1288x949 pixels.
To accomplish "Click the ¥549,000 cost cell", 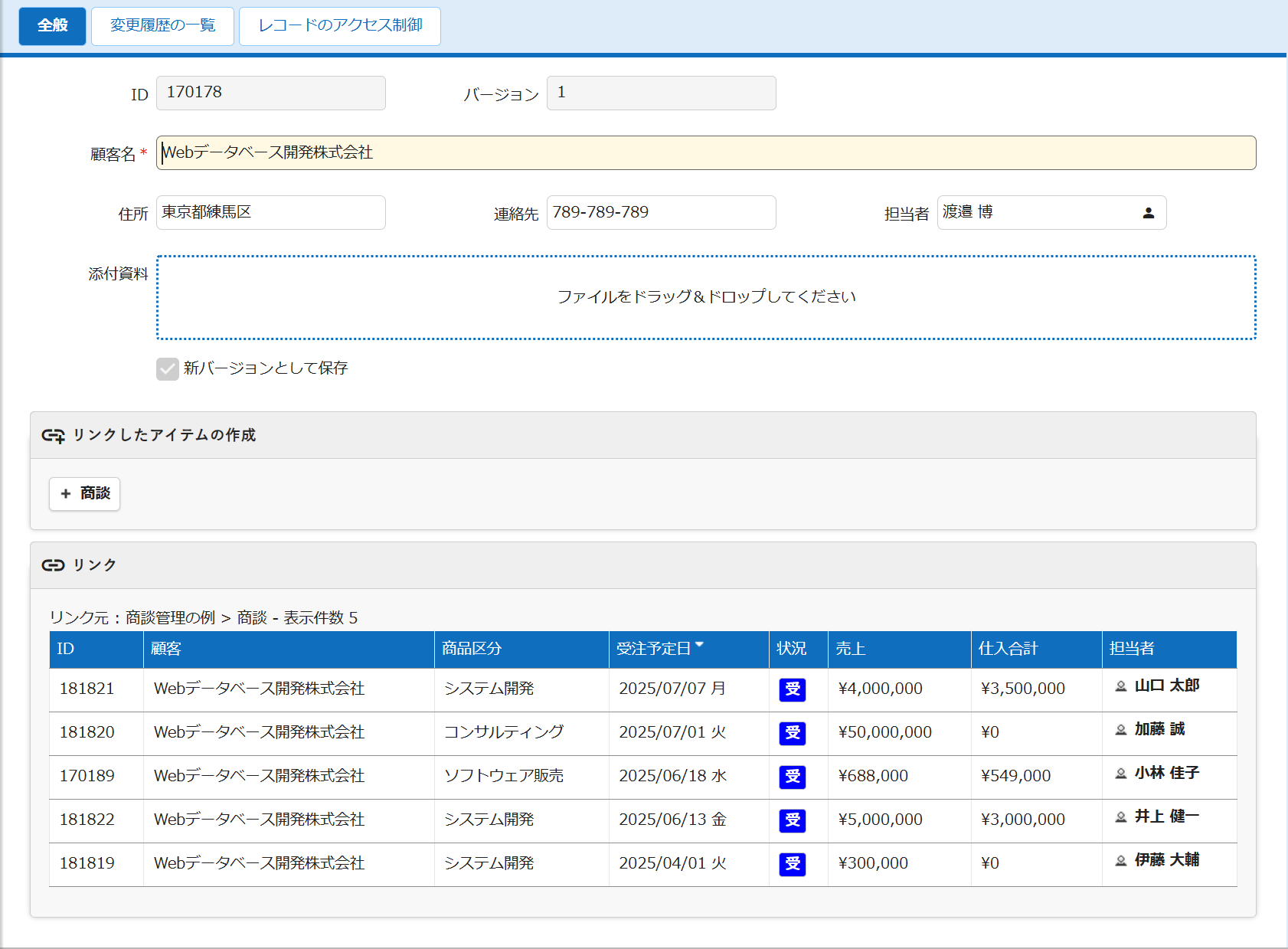I will click(x=1036, y=777).
